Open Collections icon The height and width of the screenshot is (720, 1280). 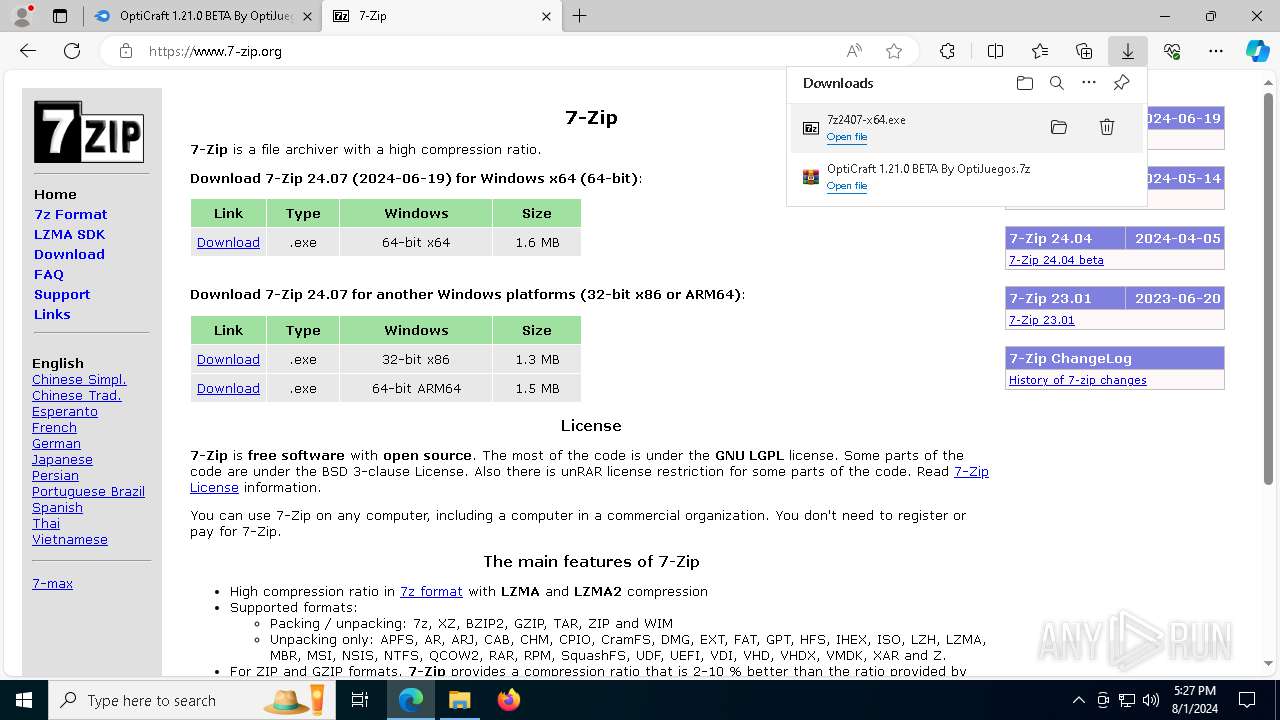[1084, 51]
